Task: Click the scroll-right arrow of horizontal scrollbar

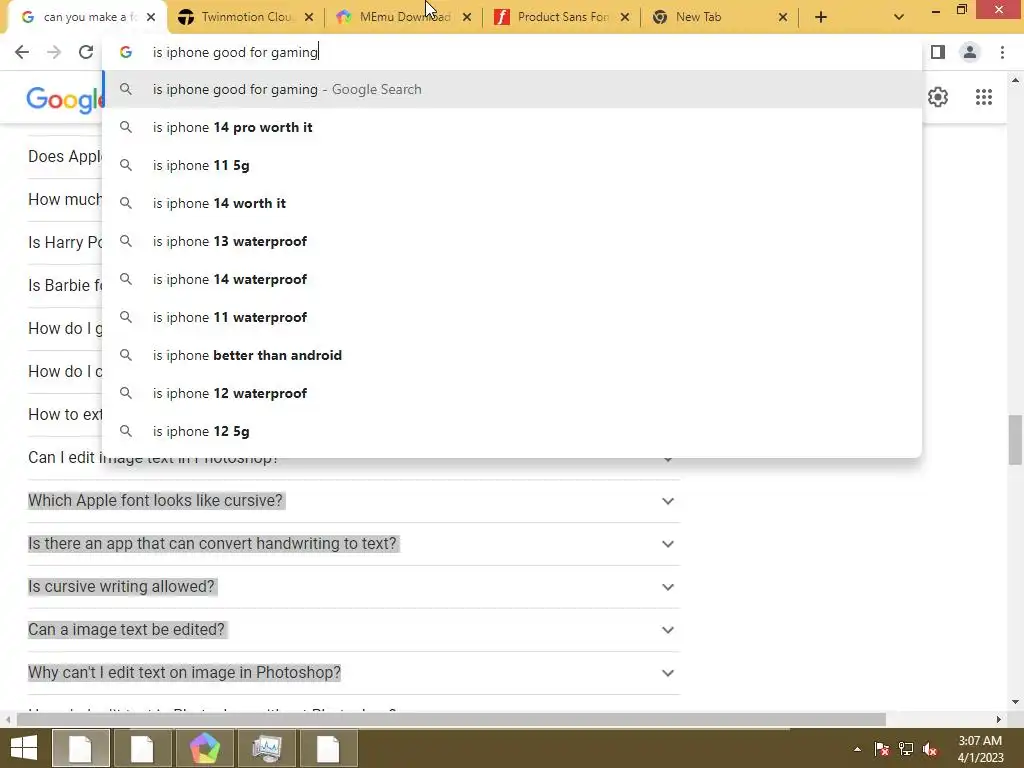Action: tap(999, 720)
